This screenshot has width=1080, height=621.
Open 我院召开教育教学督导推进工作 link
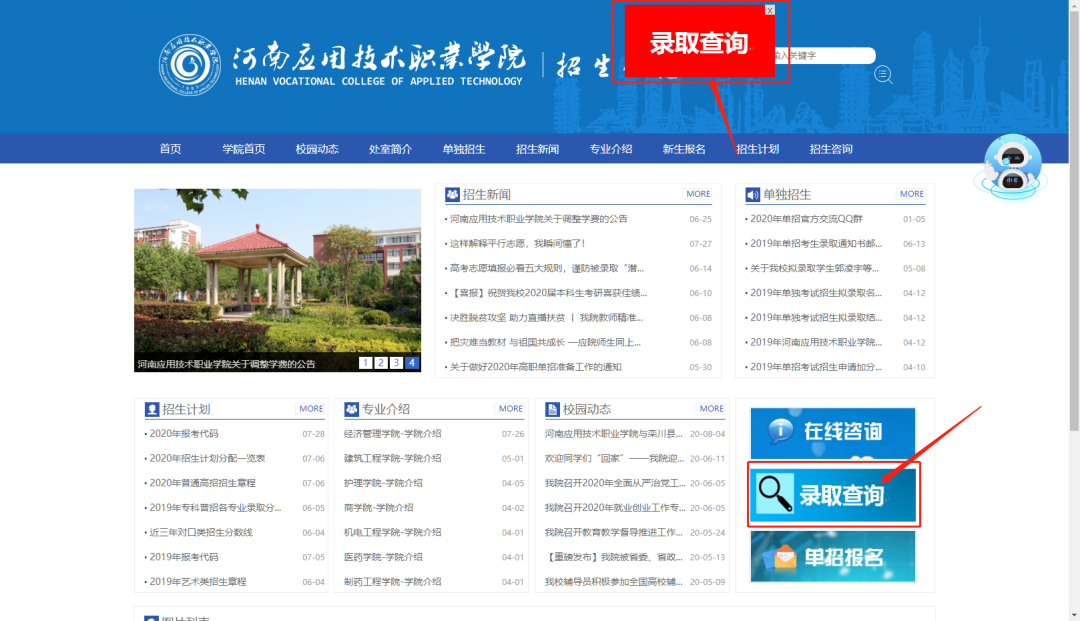pos(614,533)
